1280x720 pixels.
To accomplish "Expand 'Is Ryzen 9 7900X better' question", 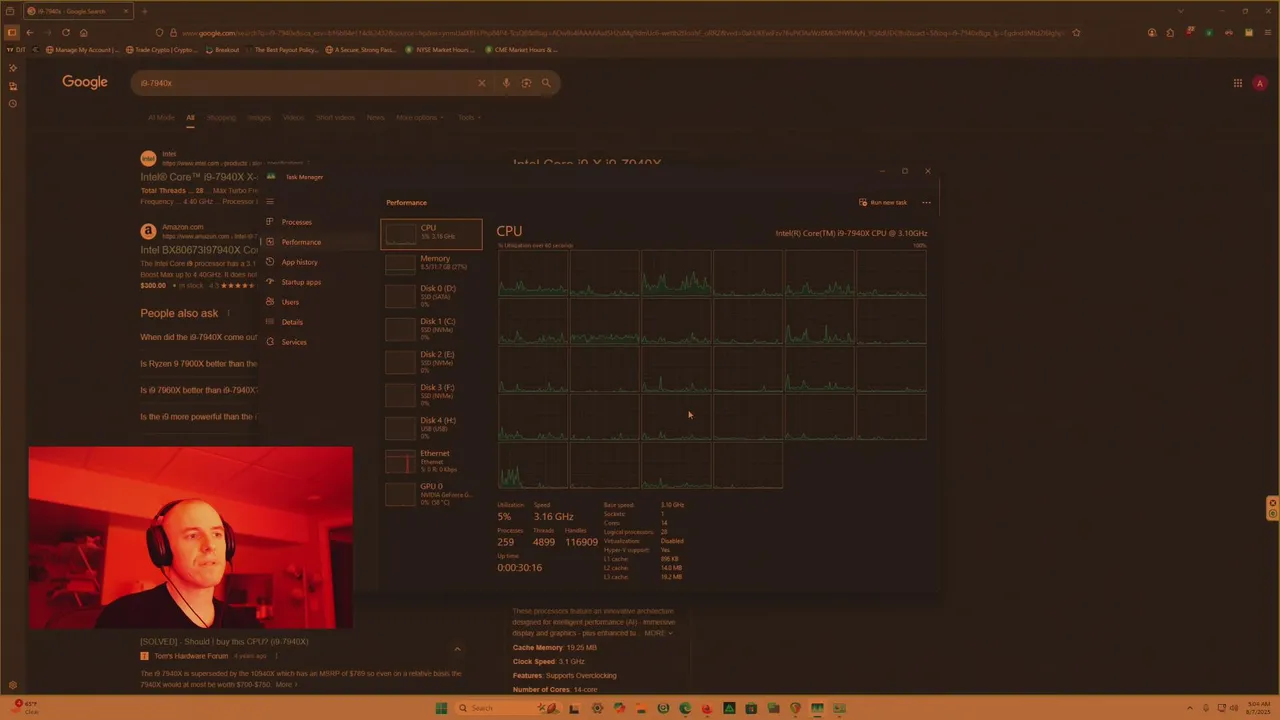I will click(x=198, y=364).
